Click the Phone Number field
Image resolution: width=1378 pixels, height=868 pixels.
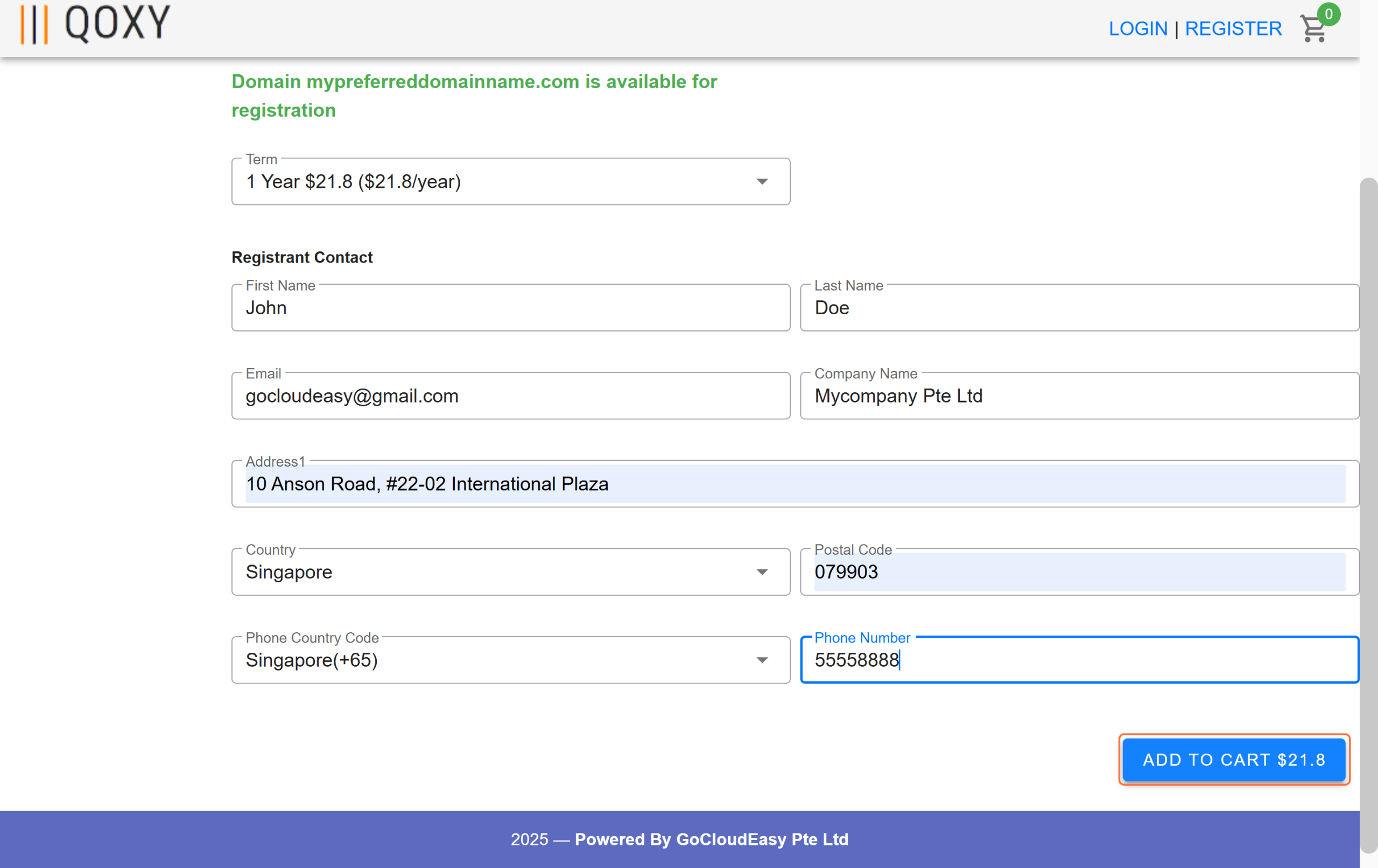tap(1079, 660)
